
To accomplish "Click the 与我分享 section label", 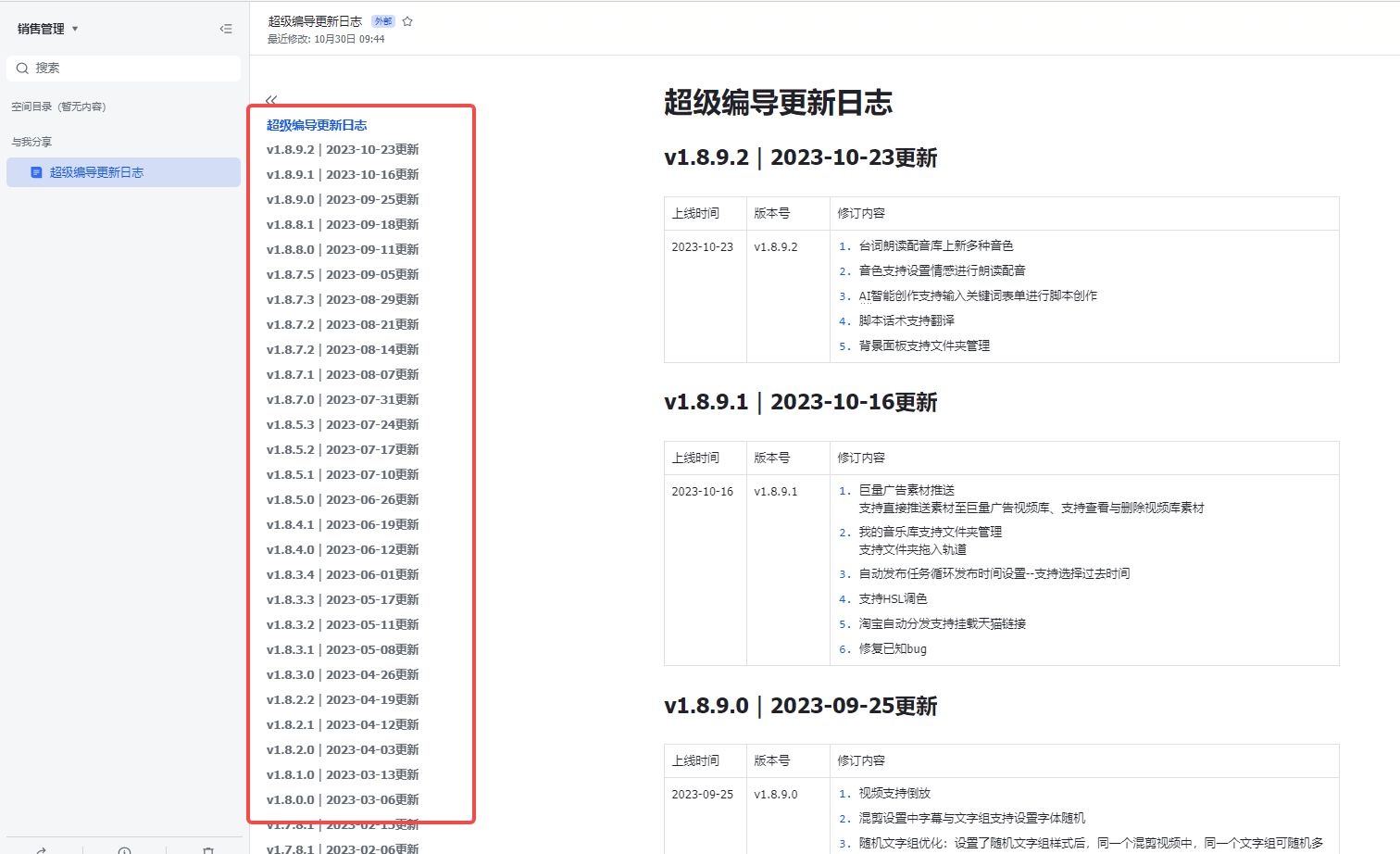I will (x=31, y=142).
